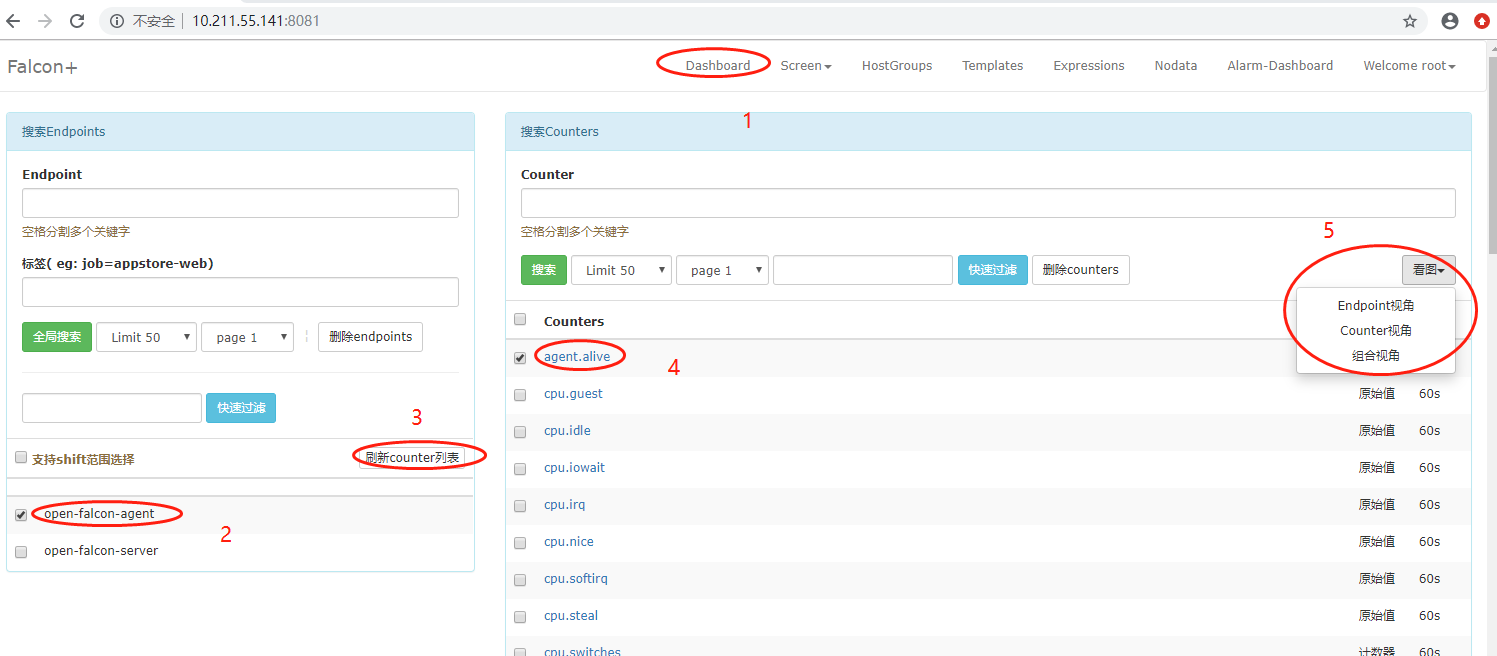Screen dimensions: 1497x656
Task: Click the green 全局搜索 button
Action: (56, 338)
